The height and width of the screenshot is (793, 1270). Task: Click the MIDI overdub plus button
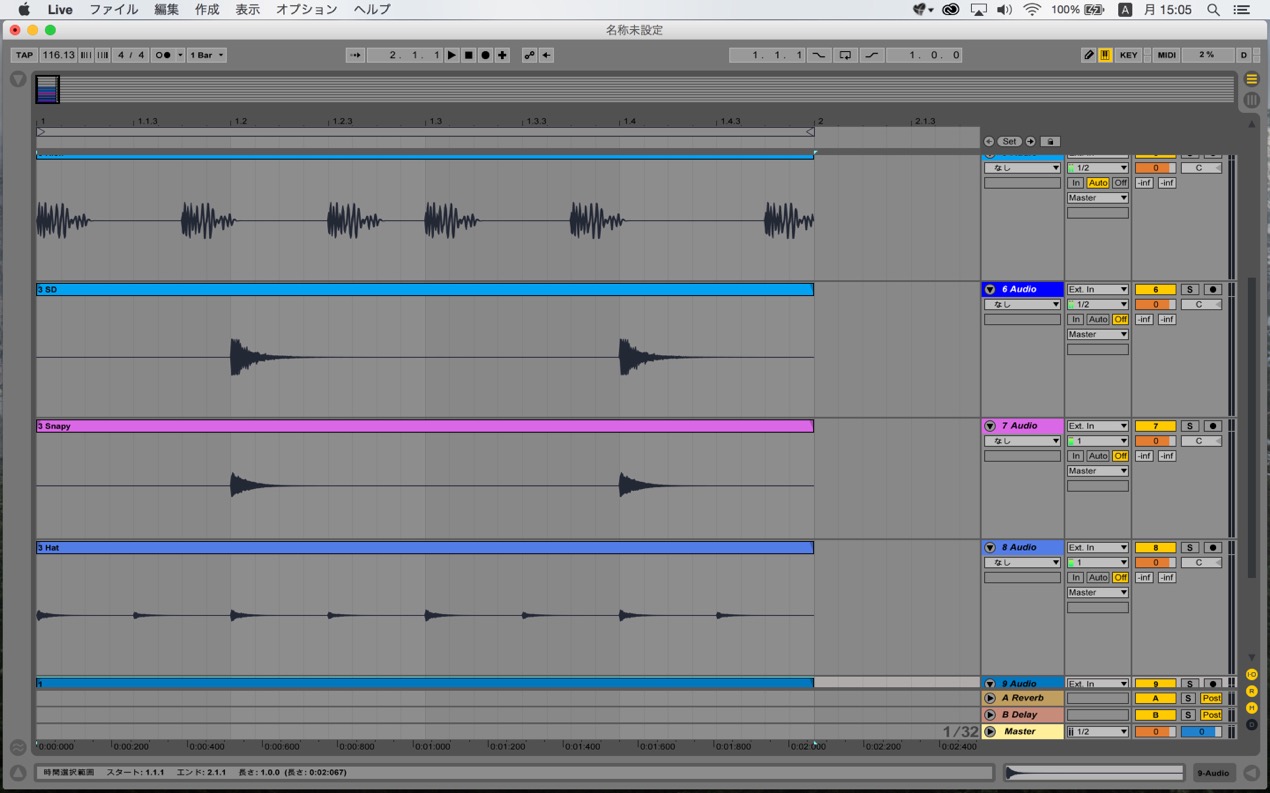click(x=502, y=55)
